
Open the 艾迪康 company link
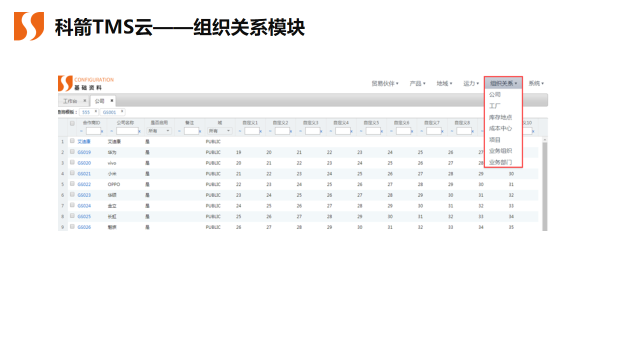click(x=84, y=141)
